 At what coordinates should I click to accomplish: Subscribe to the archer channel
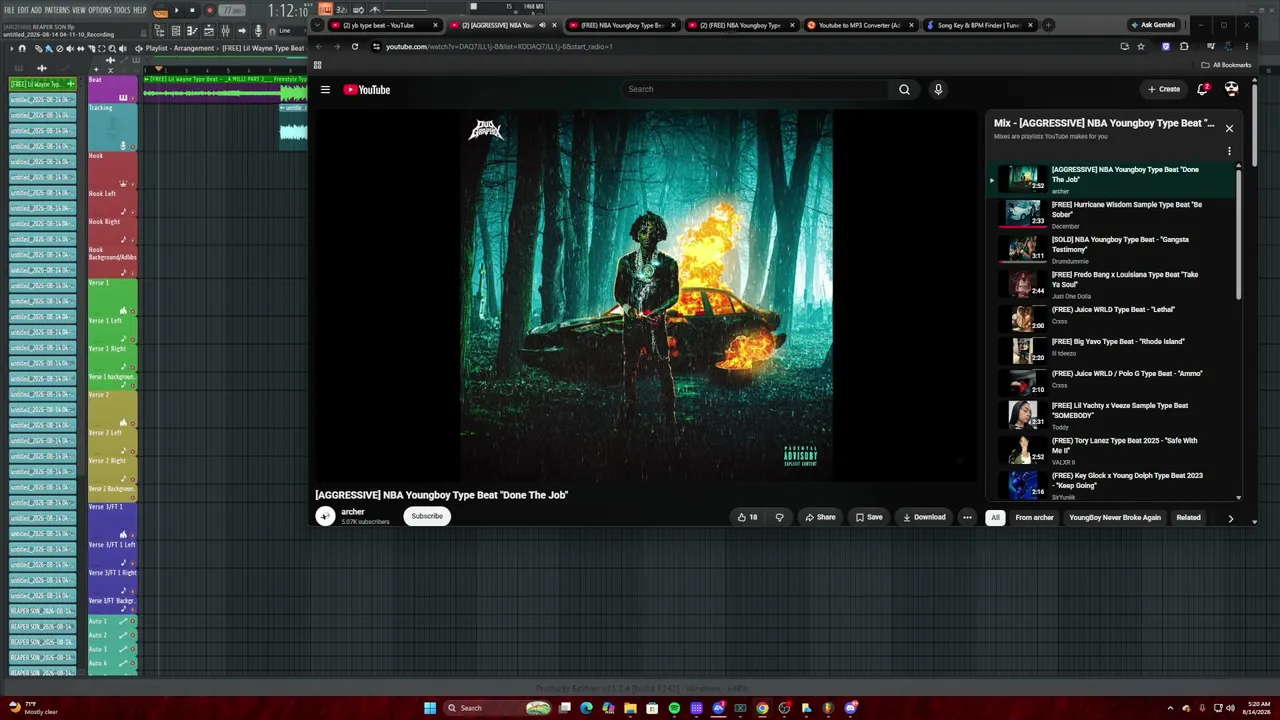point(427,516)
